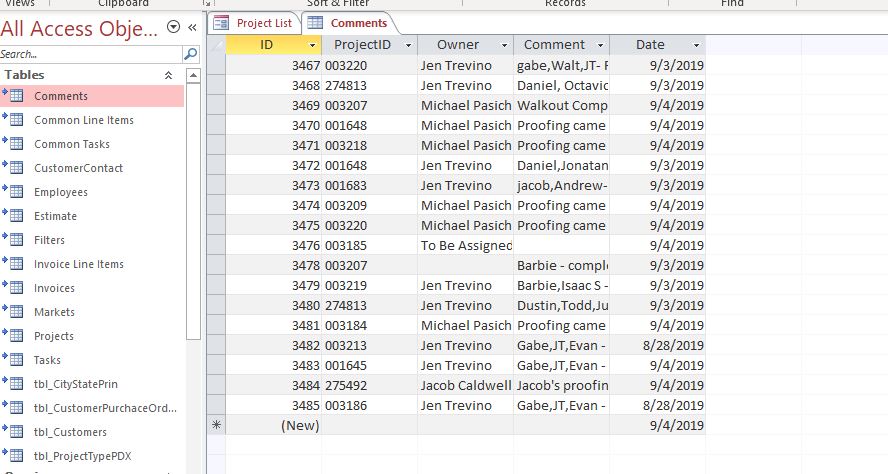
Task: Click the Tasks table icon
Action: pos(16,360)
